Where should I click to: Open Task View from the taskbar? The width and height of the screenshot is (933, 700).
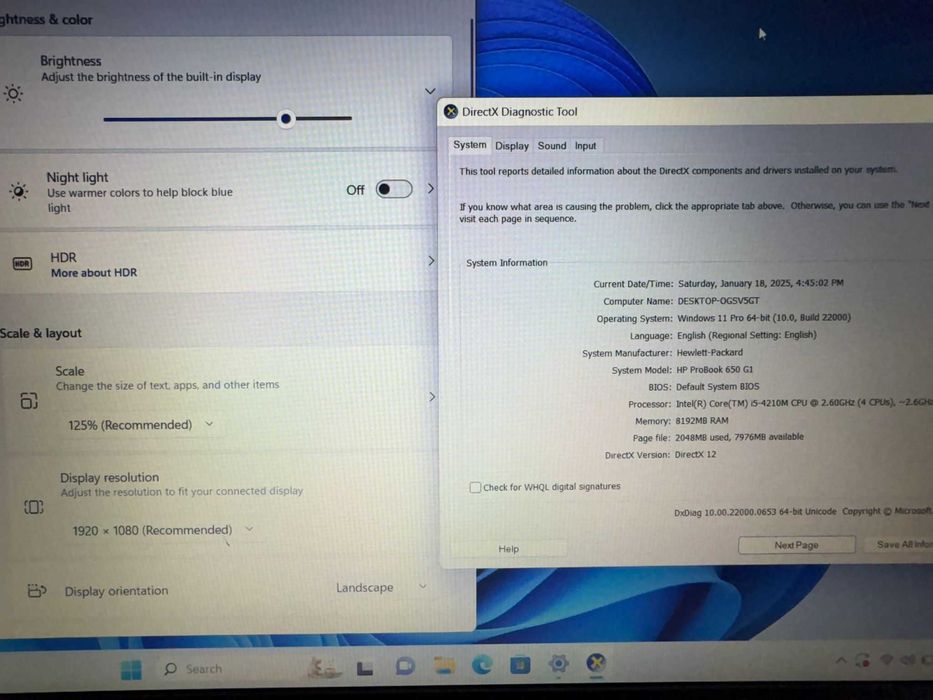coord(365,668)
